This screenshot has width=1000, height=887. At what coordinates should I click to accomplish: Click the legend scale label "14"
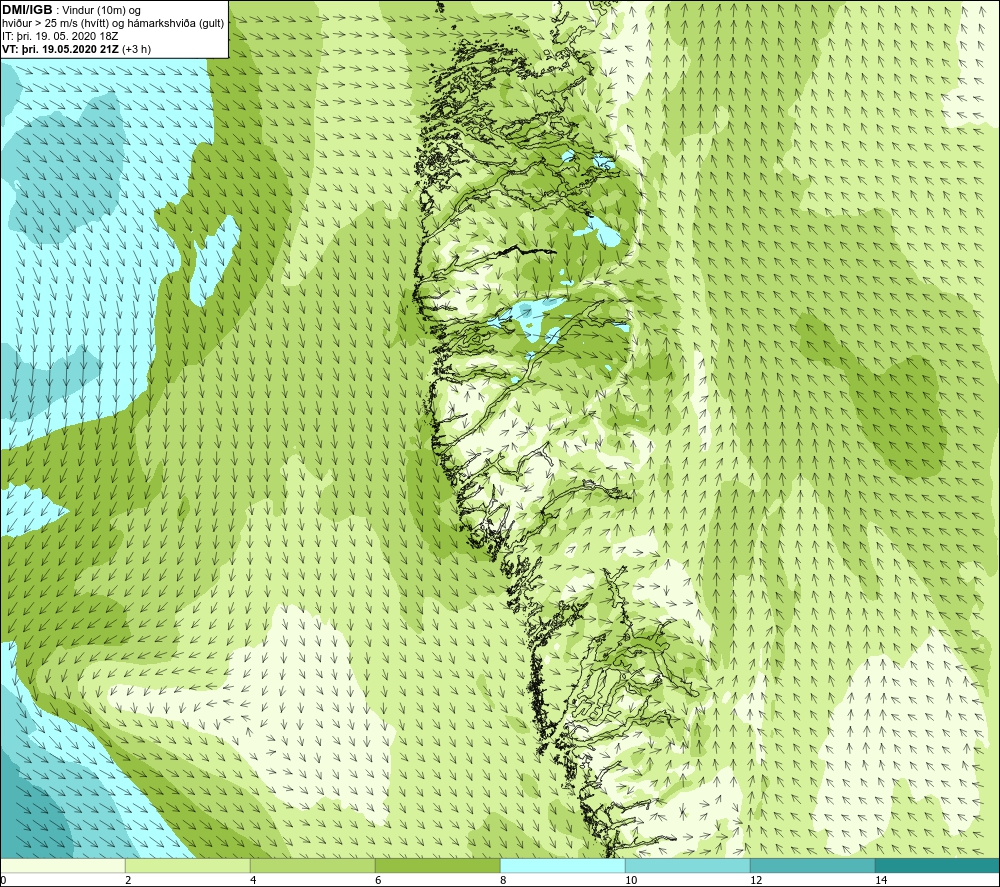pyautogui.click(x=881, y=880)
